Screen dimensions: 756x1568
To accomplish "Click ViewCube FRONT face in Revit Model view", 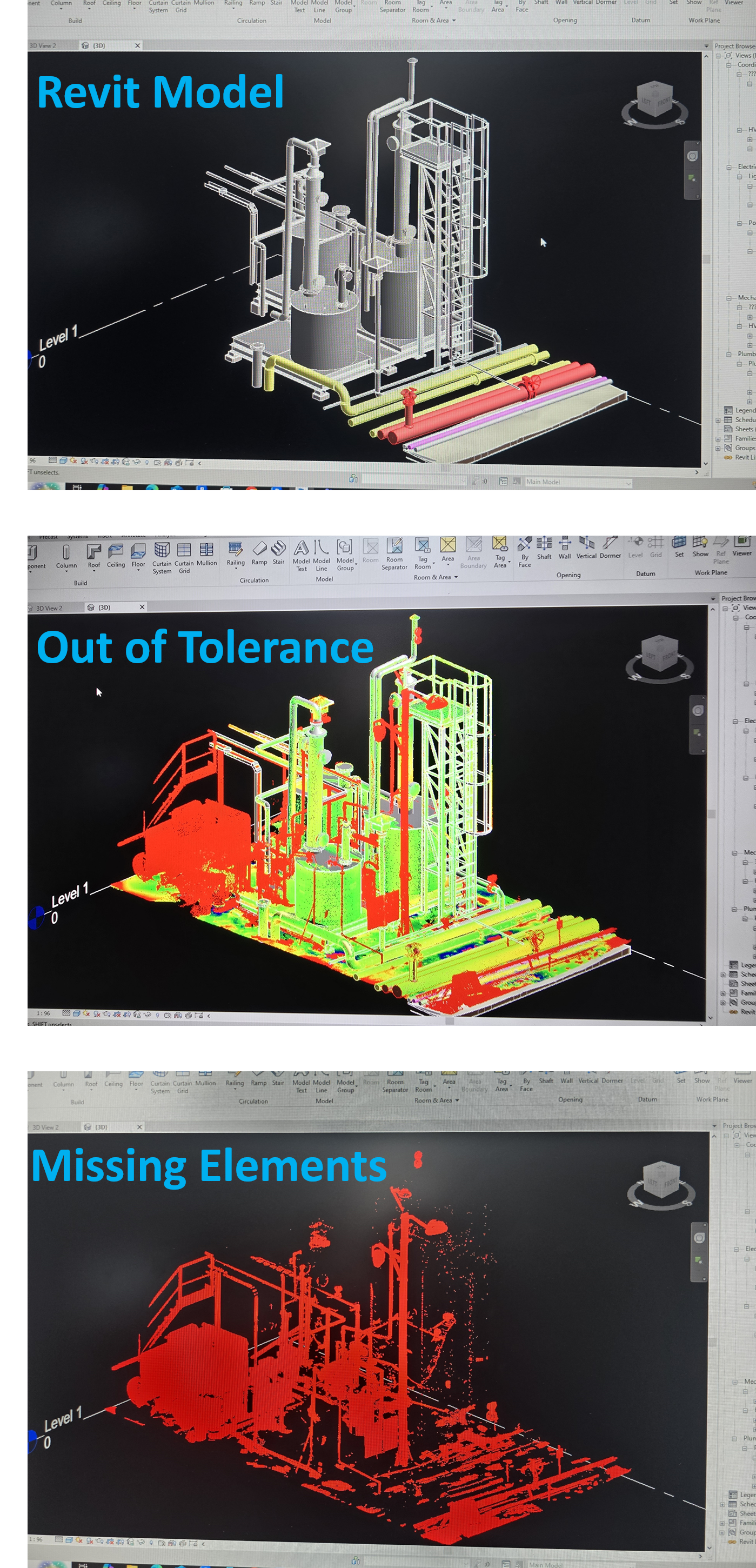I will [x=664, y=101].
